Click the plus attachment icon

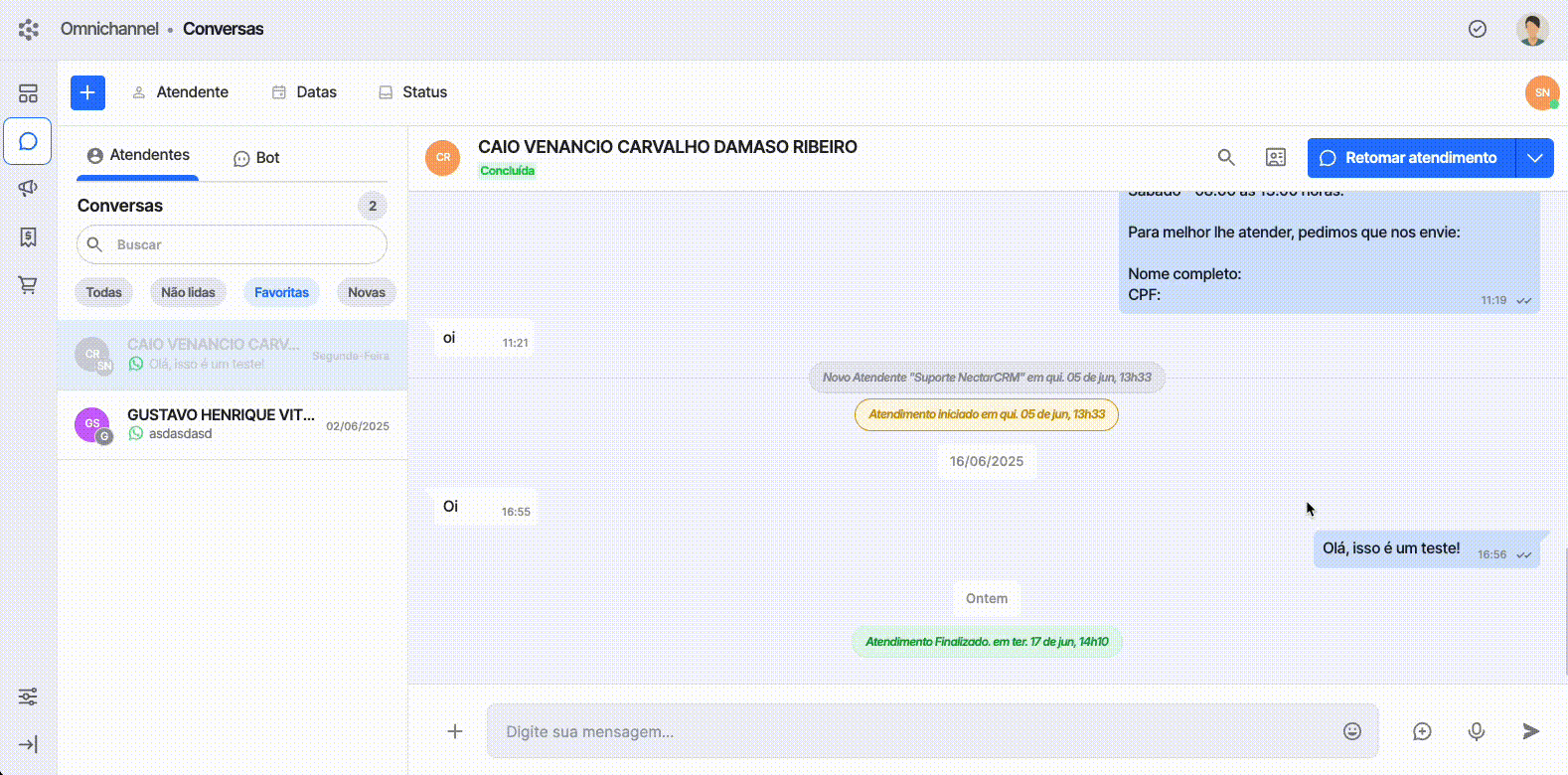[455, 731]
